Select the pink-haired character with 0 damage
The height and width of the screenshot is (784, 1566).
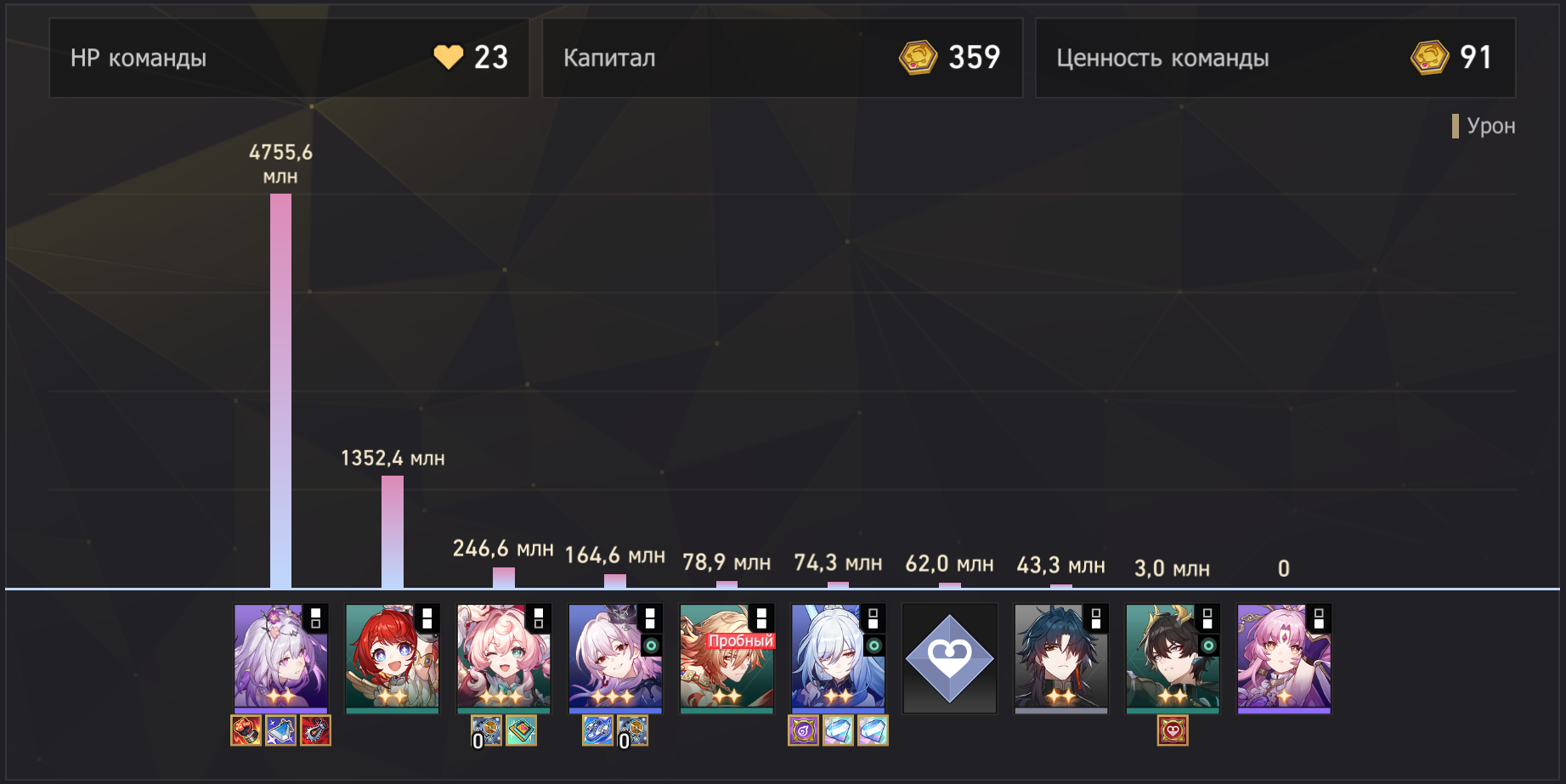tap(1284, 658)
